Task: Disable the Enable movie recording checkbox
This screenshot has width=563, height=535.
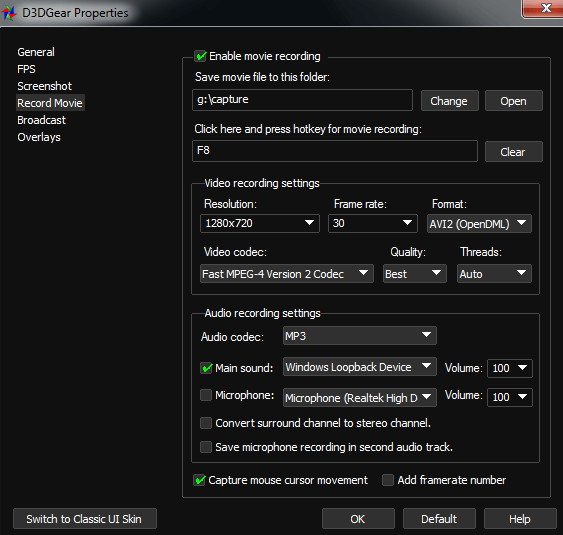Action: tap(200, 56)
